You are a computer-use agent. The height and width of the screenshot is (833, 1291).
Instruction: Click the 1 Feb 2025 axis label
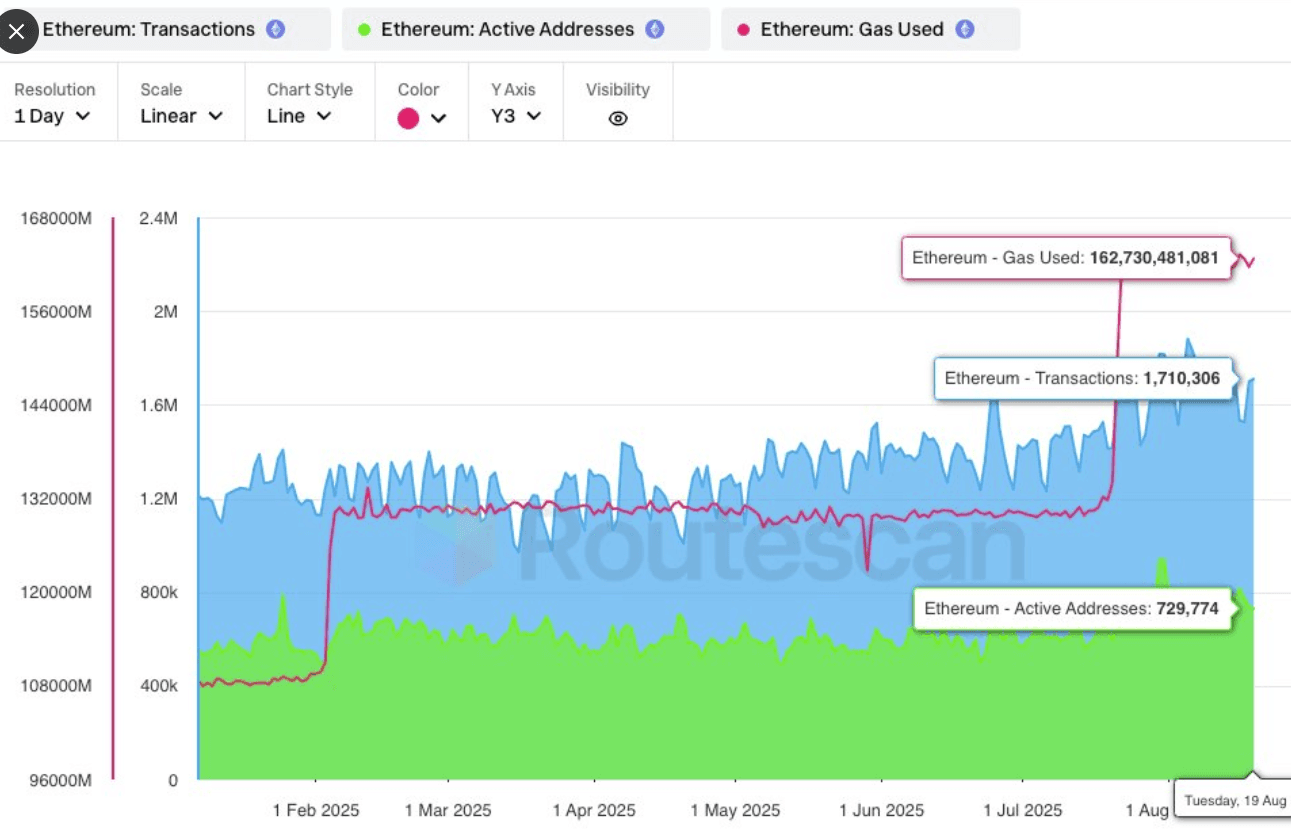pos(316,810)
